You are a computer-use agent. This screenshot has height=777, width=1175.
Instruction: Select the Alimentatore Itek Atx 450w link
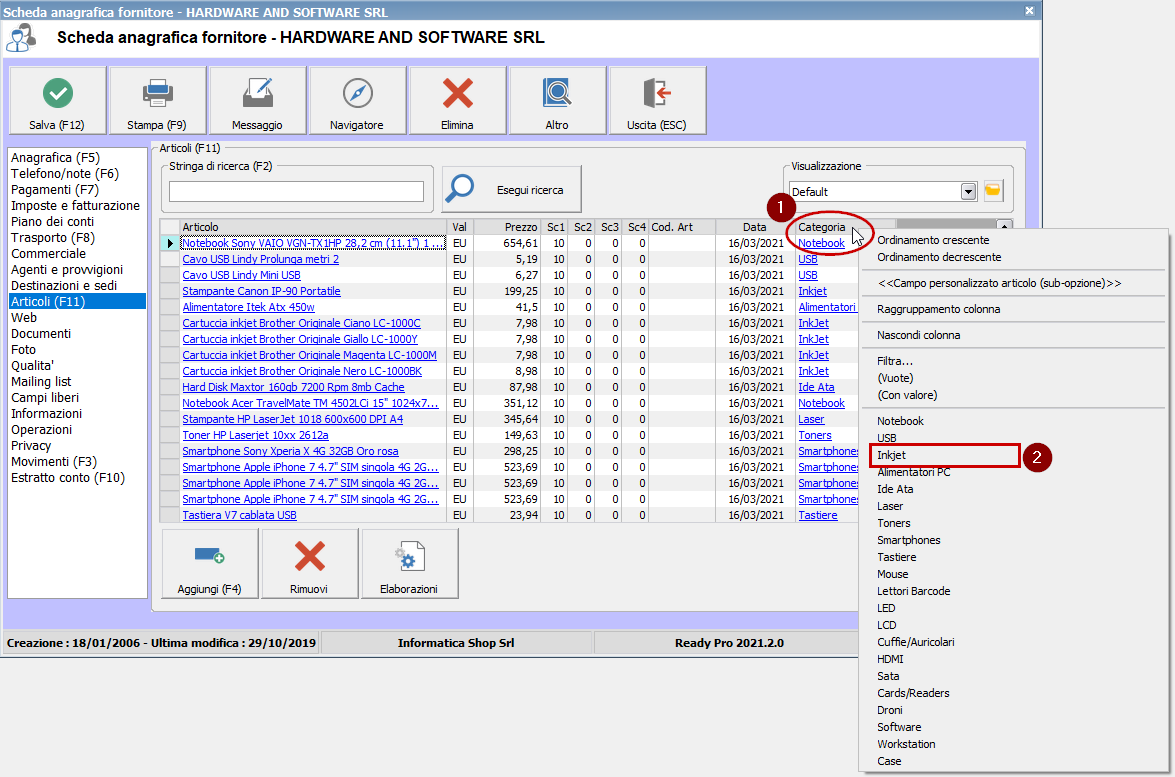248,307
